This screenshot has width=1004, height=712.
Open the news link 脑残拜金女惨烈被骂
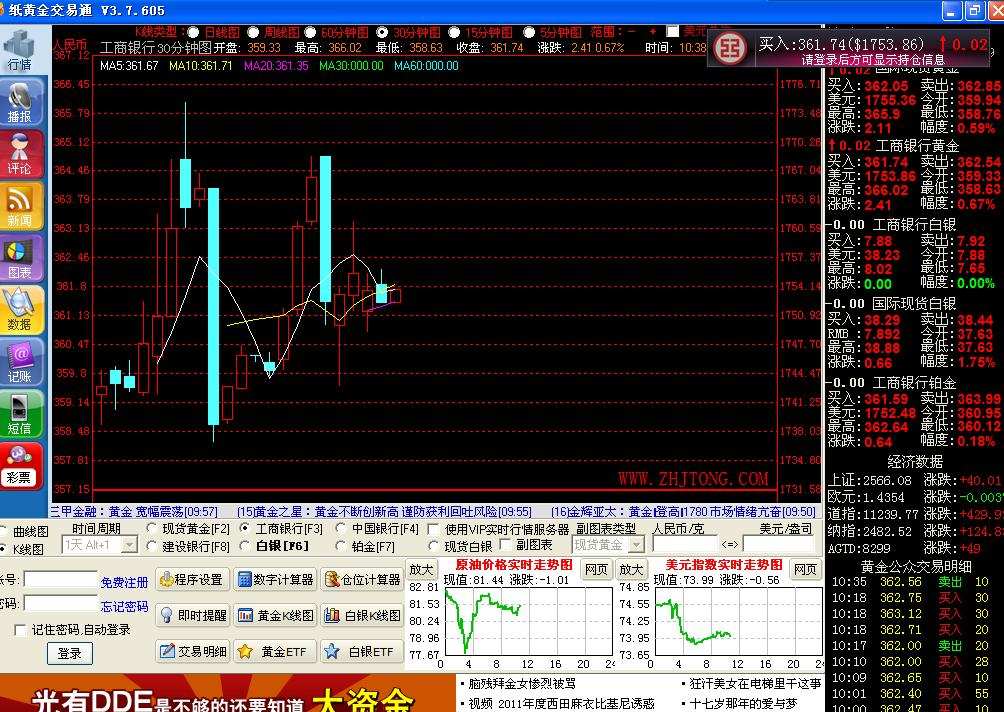click(522, 684)
